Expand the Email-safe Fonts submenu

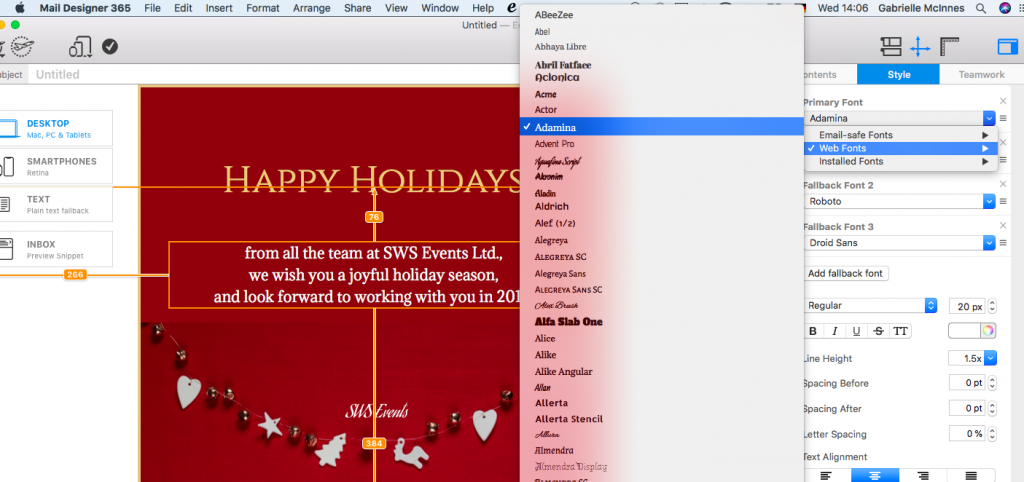pyautogui.click(x=901, y=135)
